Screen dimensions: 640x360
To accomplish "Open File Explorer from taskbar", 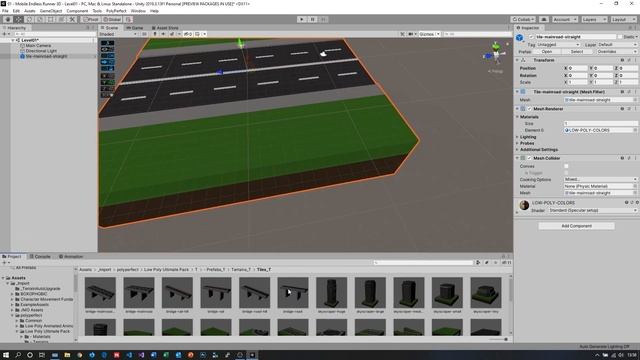I will (x=67, y=355).
